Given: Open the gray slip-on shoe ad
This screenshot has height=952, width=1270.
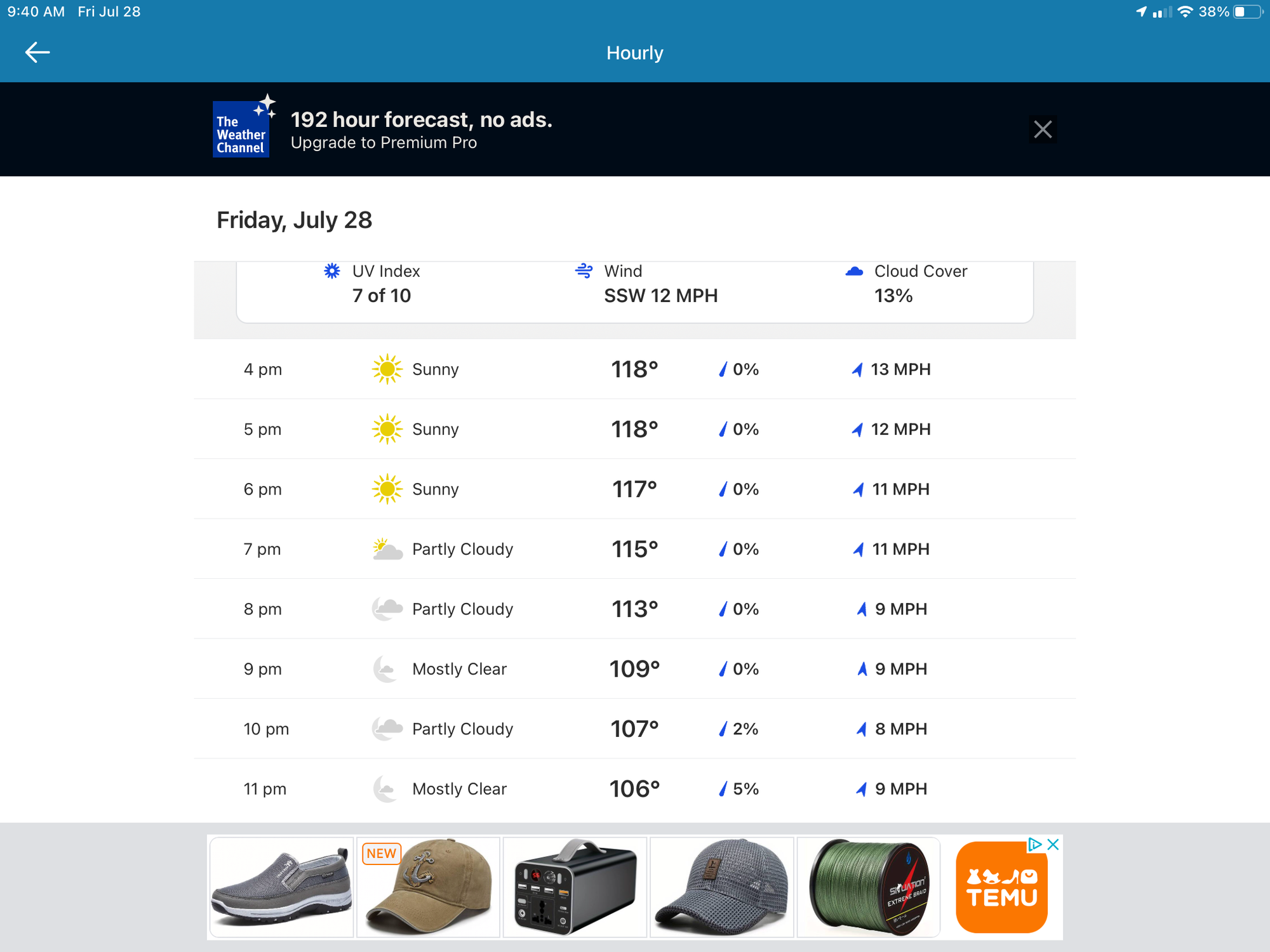Looking at the screenshot, I should pyautogui.click(x=281, y=887).
